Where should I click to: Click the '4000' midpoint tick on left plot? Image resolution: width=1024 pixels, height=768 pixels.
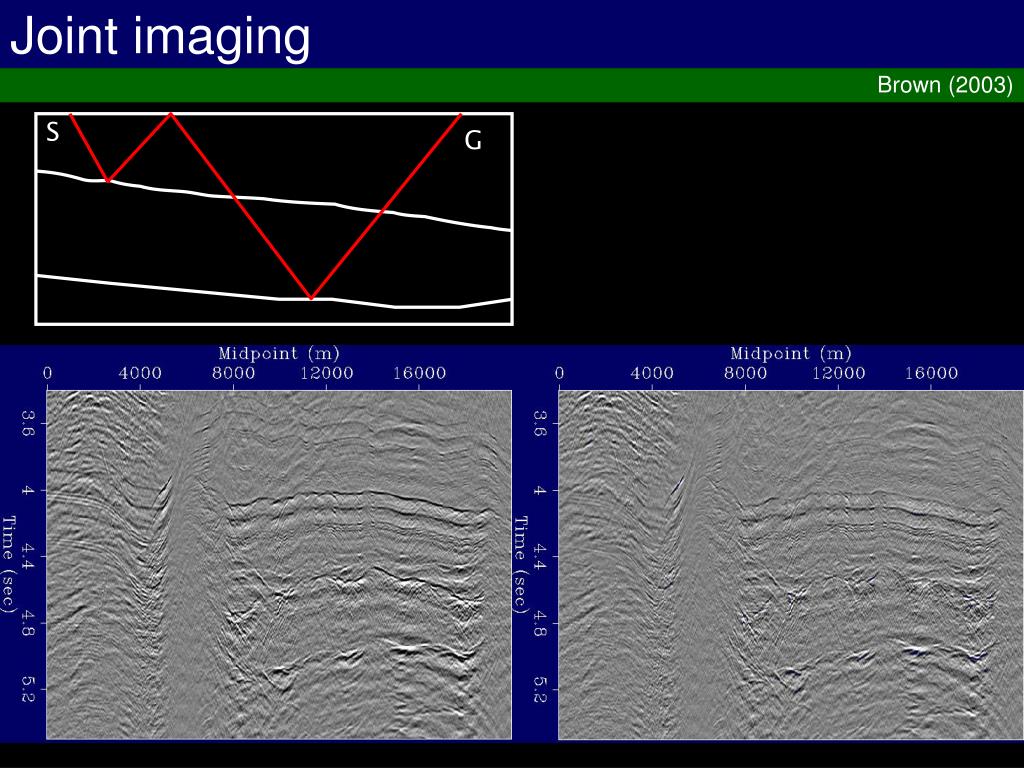140,374
